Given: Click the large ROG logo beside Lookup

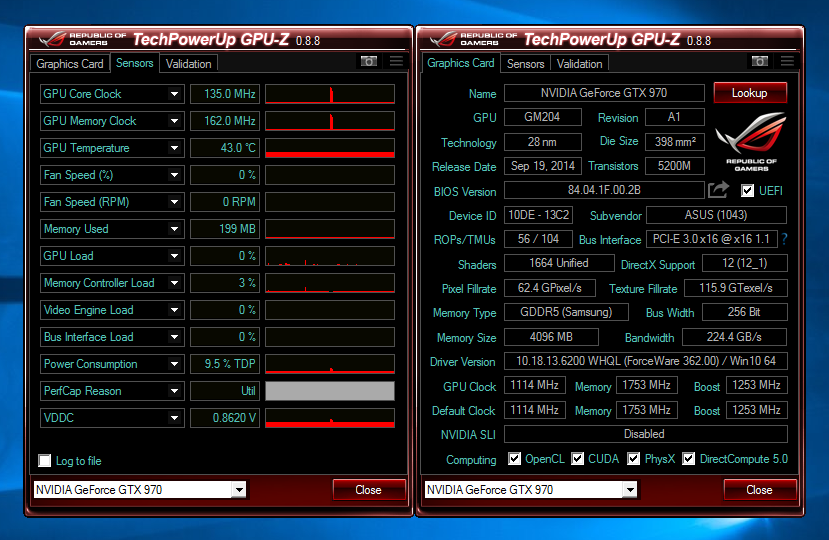Looking at the screenshot, I should click(751, 142).
